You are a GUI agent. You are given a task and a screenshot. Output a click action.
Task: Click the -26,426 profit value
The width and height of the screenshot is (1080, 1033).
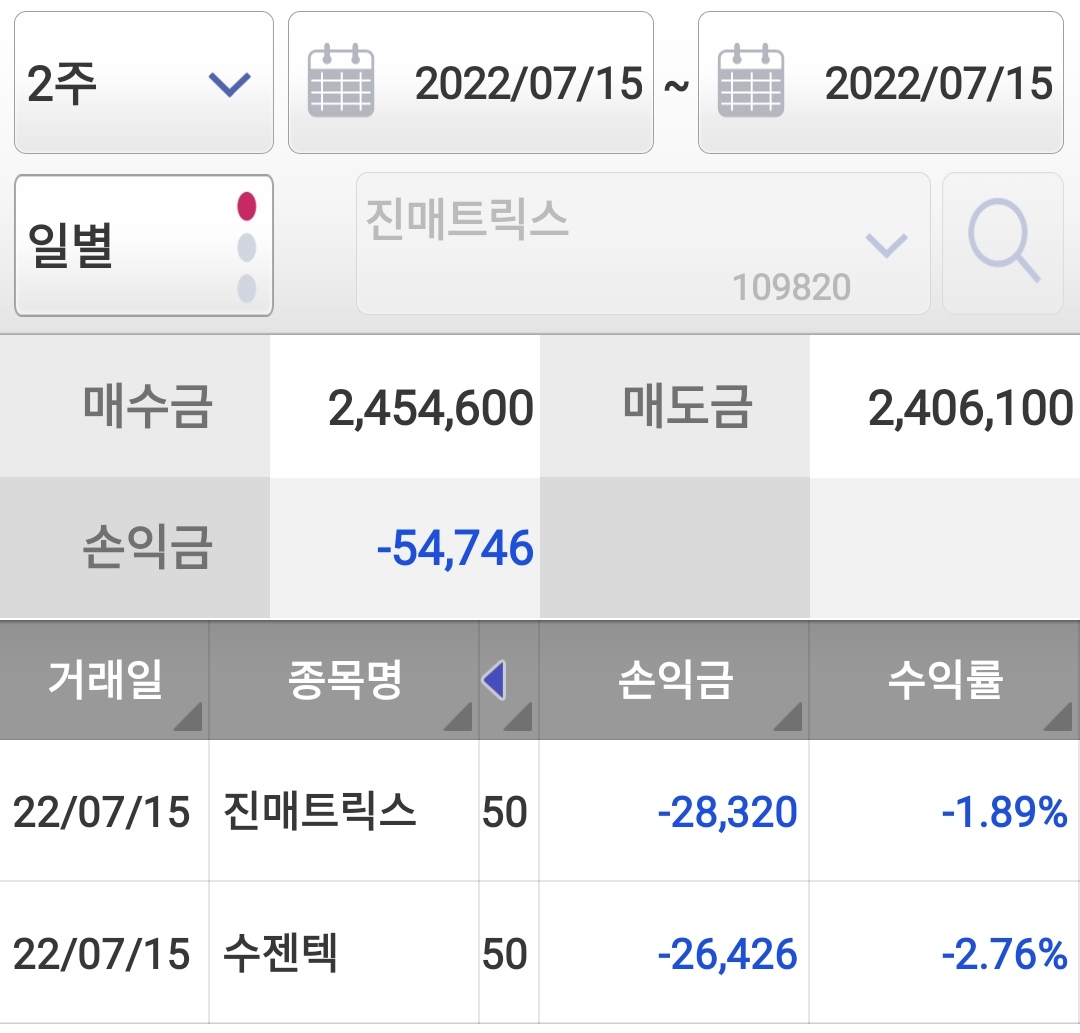pyautogui.click(x=727, y=954)
